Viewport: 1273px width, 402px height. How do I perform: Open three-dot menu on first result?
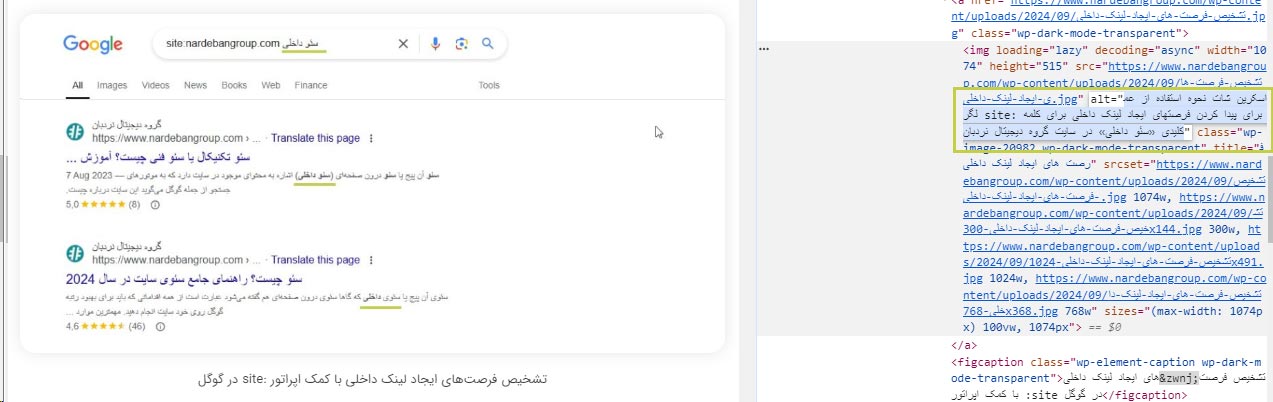(x=371, y=138)
